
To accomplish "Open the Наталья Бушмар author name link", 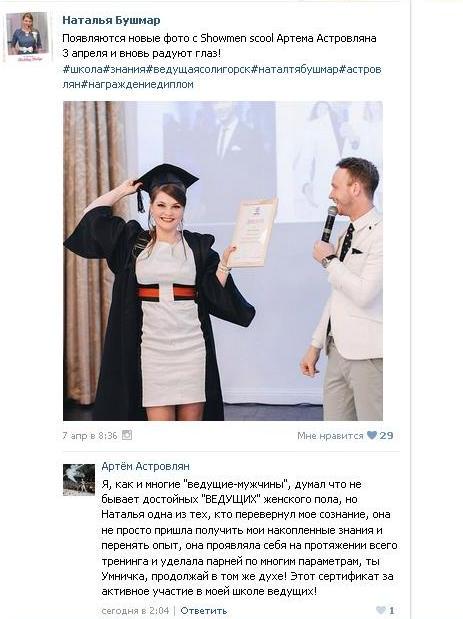I will pos(111,20).
